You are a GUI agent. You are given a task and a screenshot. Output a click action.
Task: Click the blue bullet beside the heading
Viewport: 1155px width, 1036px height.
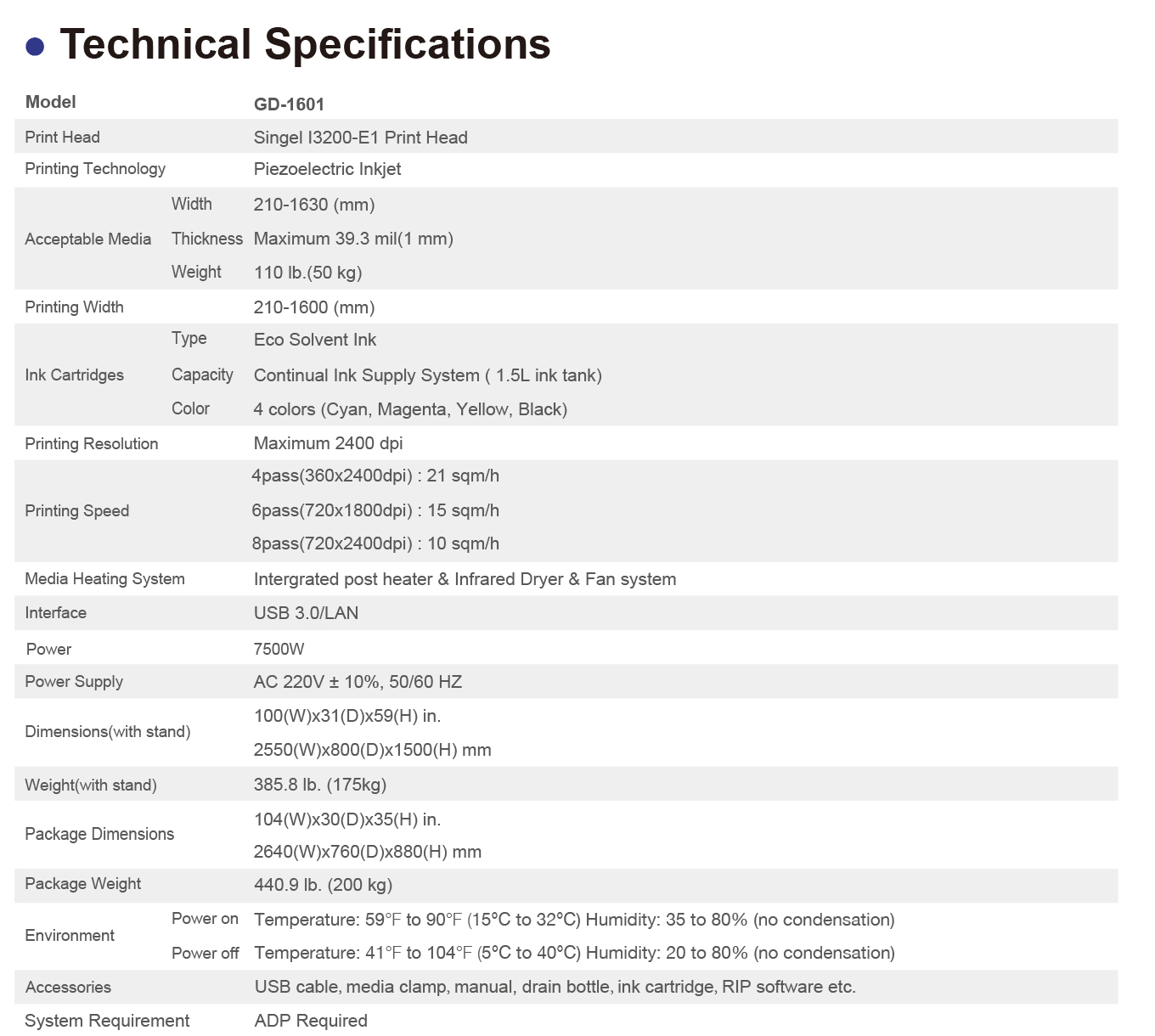[35, 47]
